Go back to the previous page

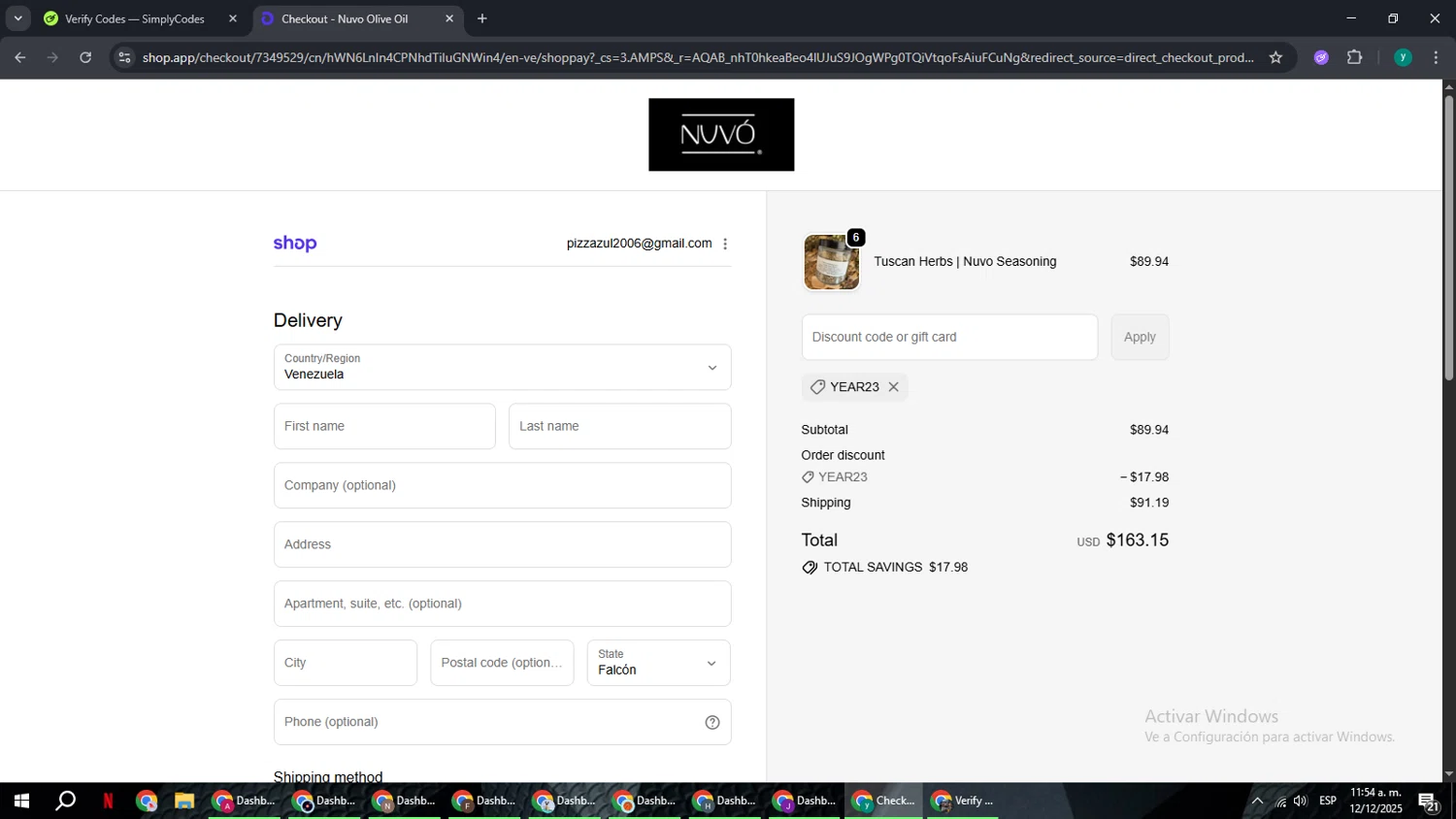(x=20, y=57)
